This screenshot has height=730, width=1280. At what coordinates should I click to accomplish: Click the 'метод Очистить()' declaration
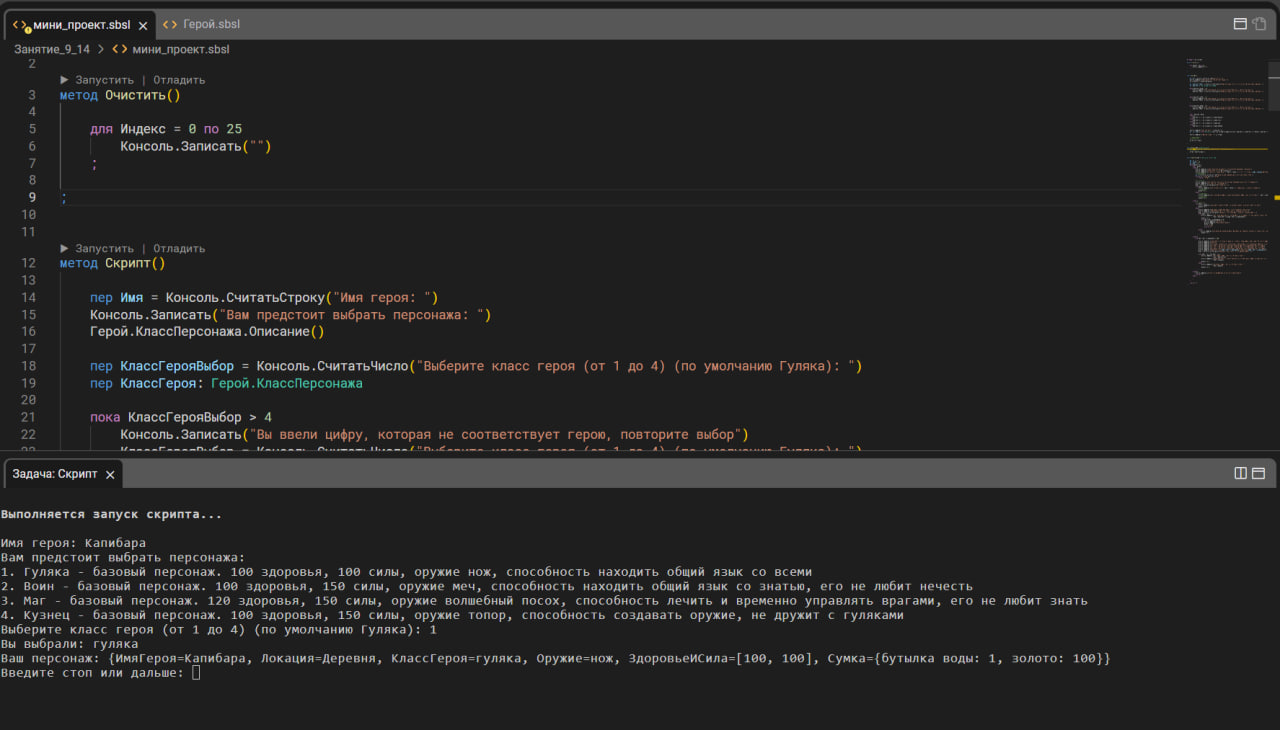pos(120,96)
